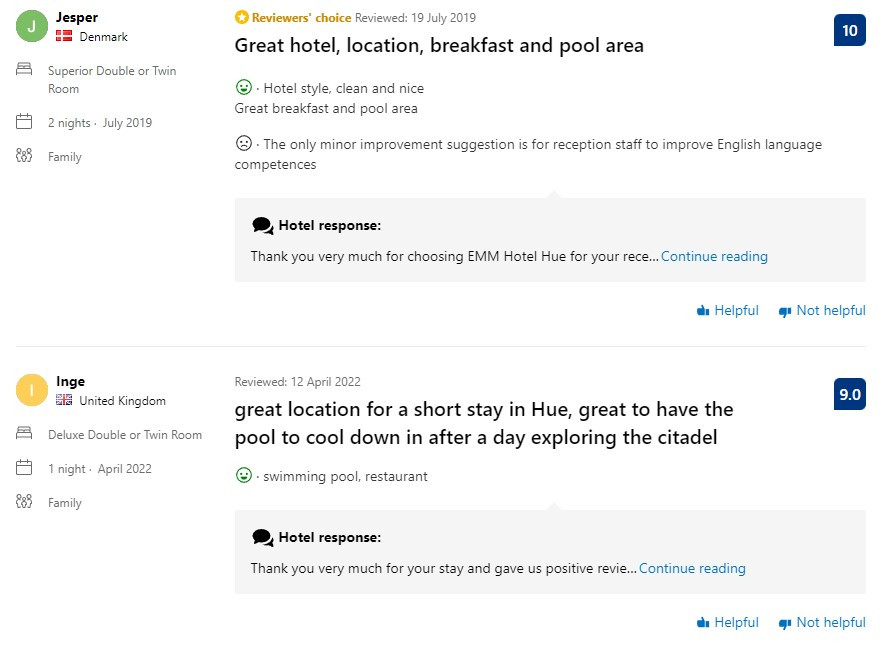Click Inge's yellow avatar circle
Image resolution: width=882 pixels, height=654 pixels.
click(x=31, y=391)
